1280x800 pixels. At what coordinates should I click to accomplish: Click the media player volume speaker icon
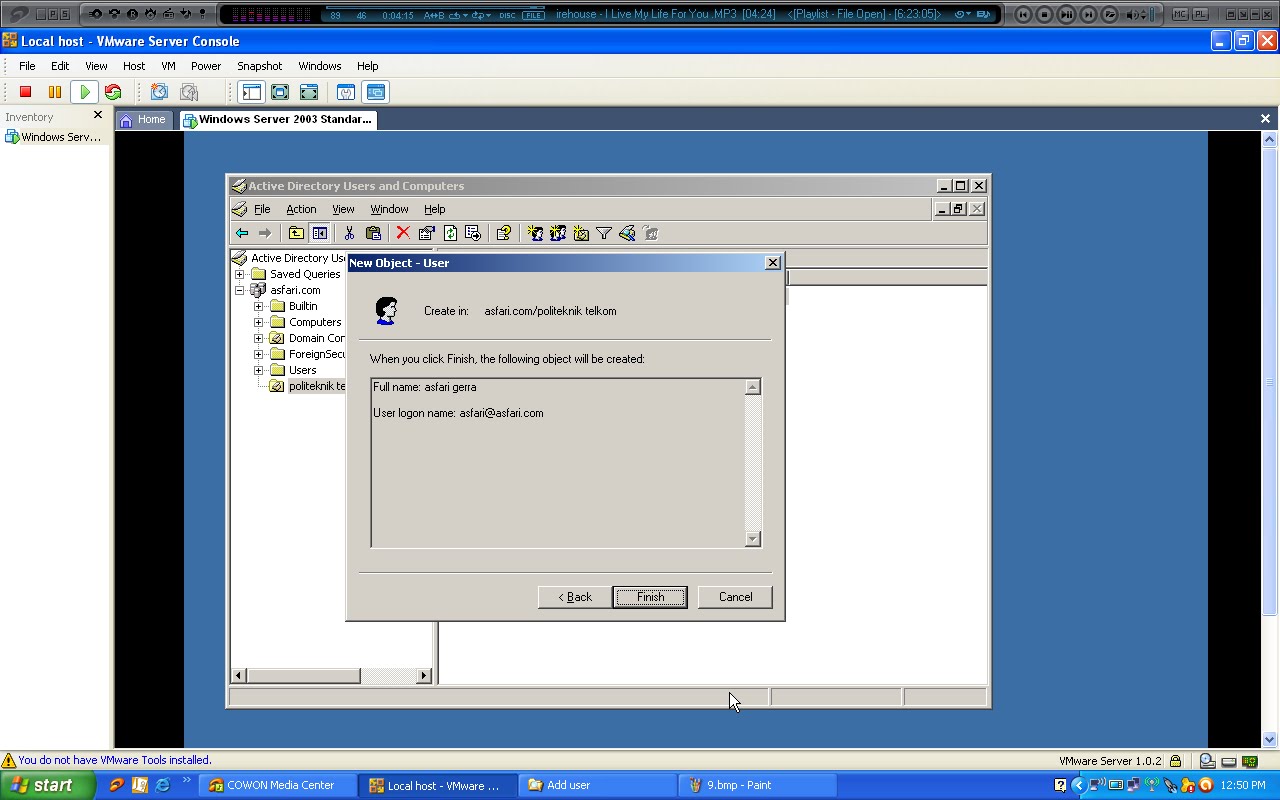(1133, 14)
